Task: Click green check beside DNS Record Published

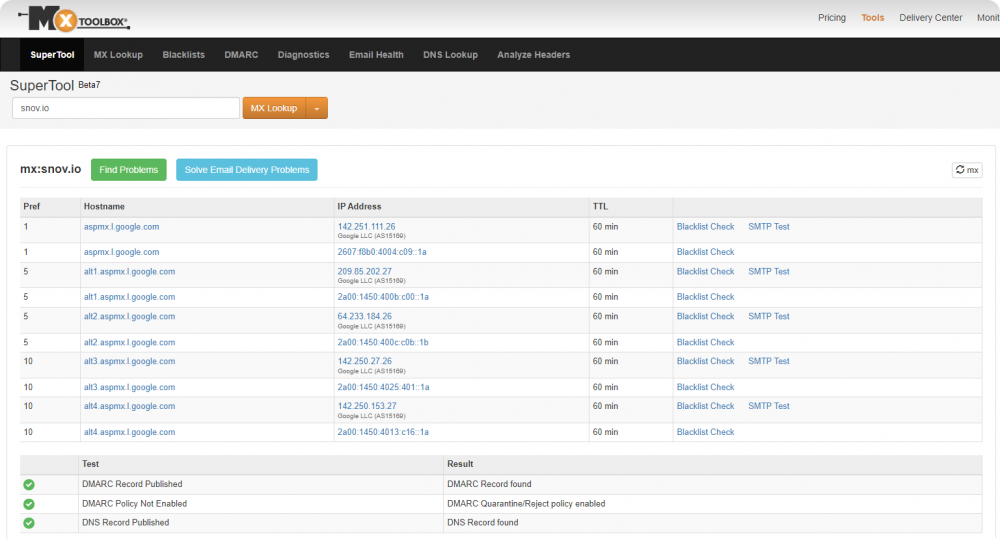Action: (29, 523)
